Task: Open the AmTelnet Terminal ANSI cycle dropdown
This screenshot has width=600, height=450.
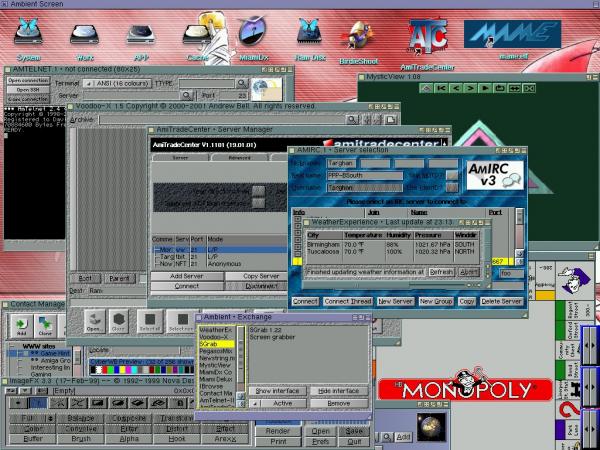Action: click(x=117, y=83)
